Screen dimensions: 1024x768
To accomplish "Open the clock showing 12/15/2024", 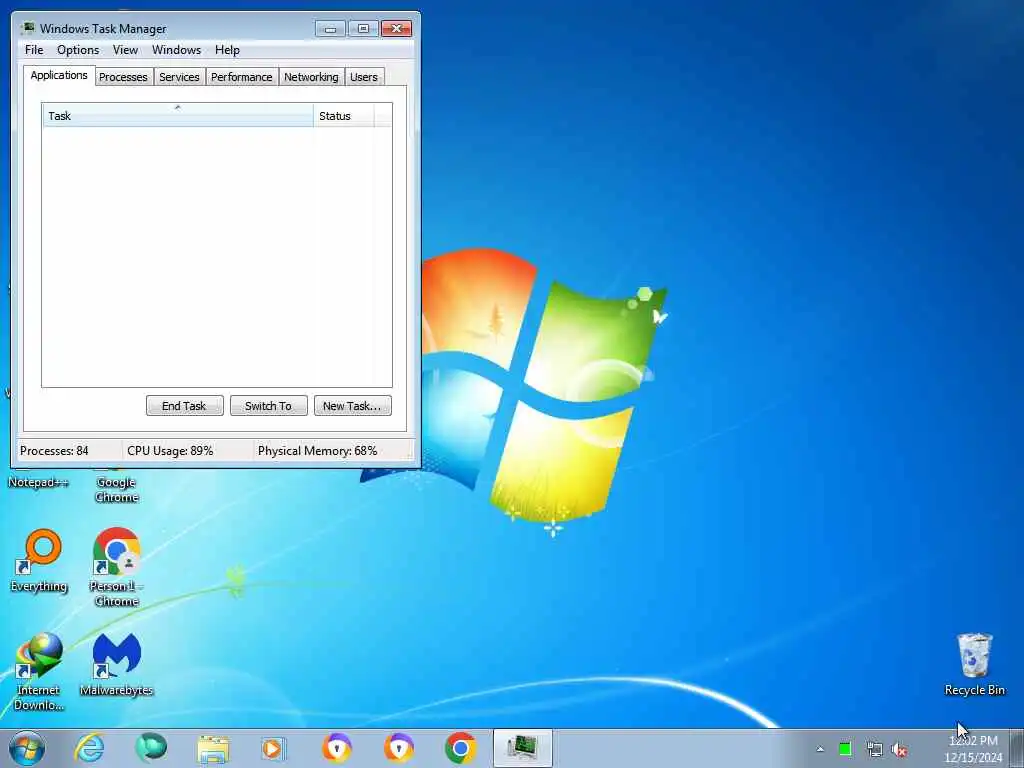I will click(973, 749).
